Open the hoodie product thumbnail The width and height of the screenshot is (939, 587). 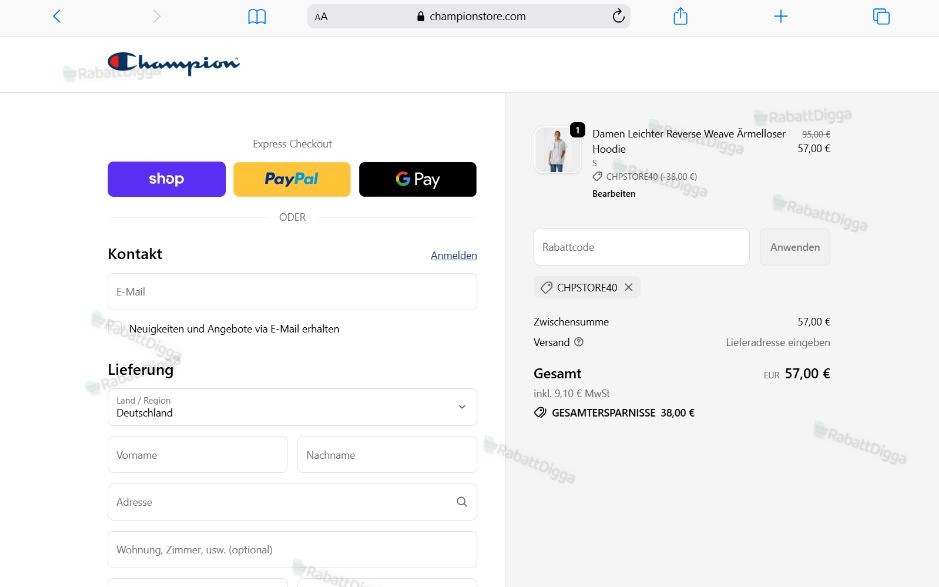557,150
